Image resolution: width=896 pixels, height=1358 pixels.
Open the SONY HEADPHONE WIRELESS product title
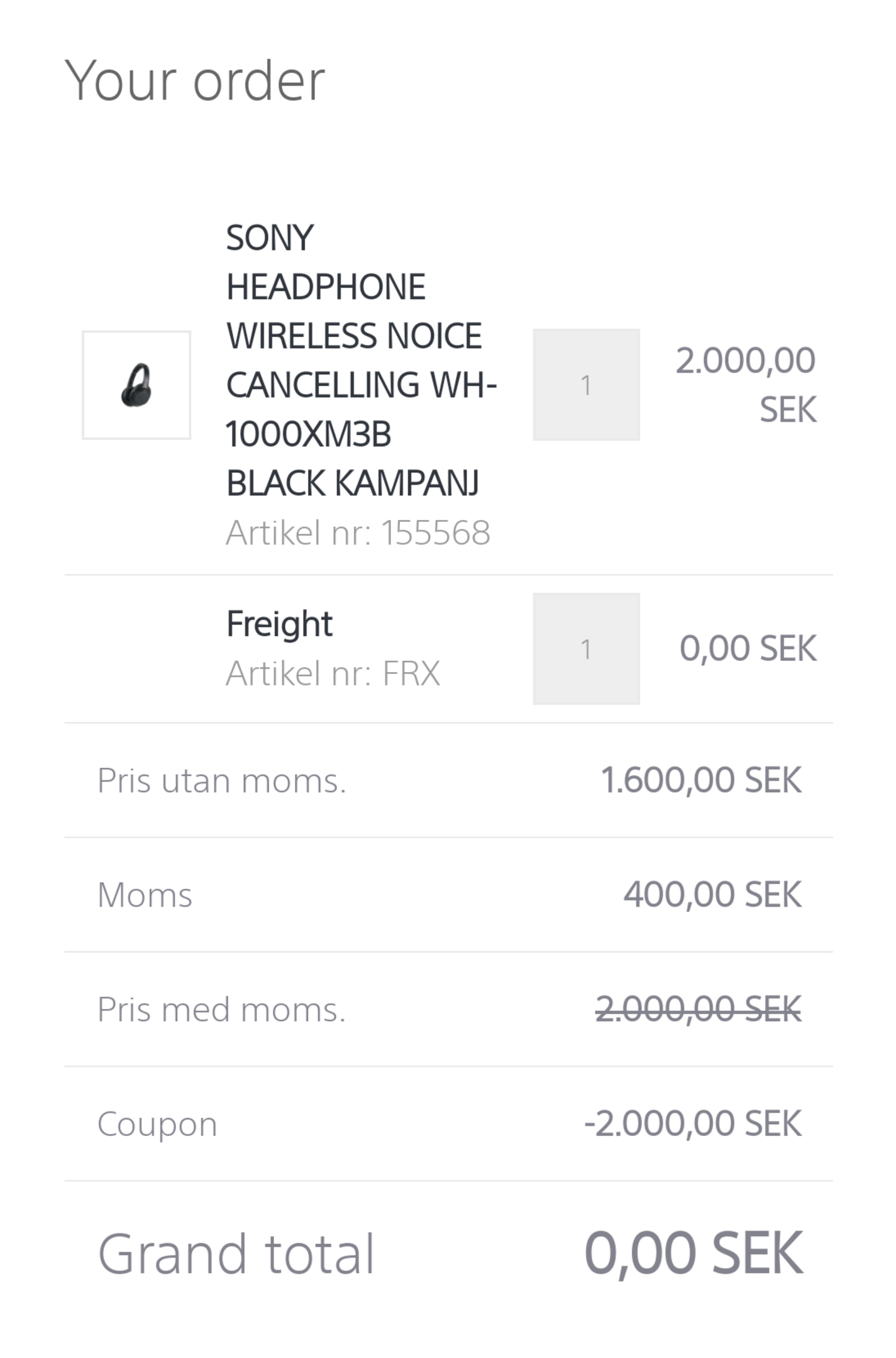point(362,360)
